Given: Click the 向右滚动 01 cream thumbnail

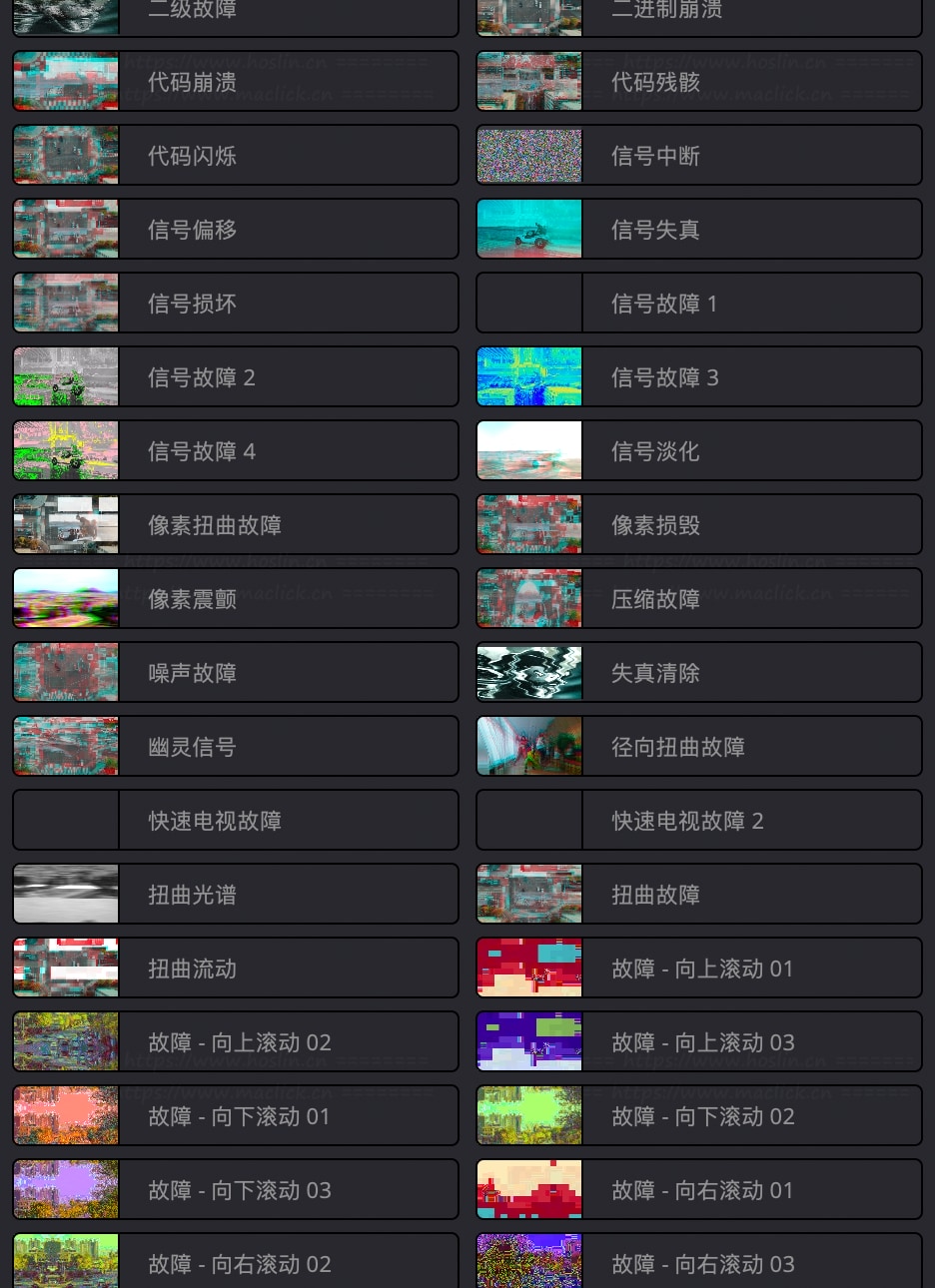Looking at the screenshot, I should click(x=529, y=1189).
